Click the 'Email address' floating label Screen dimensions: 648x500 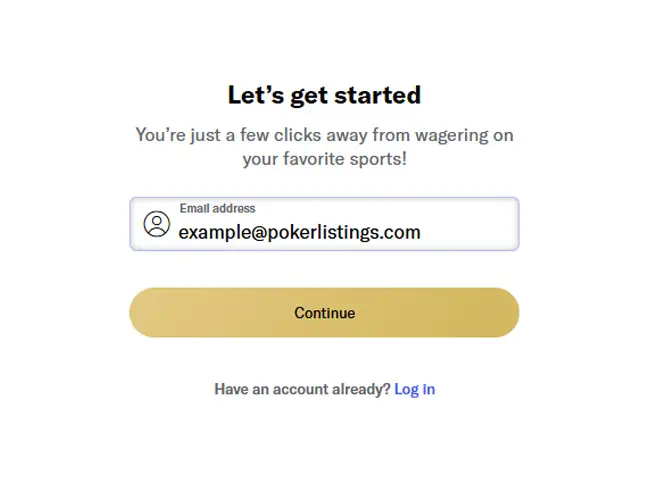click(x=217, y=209)
